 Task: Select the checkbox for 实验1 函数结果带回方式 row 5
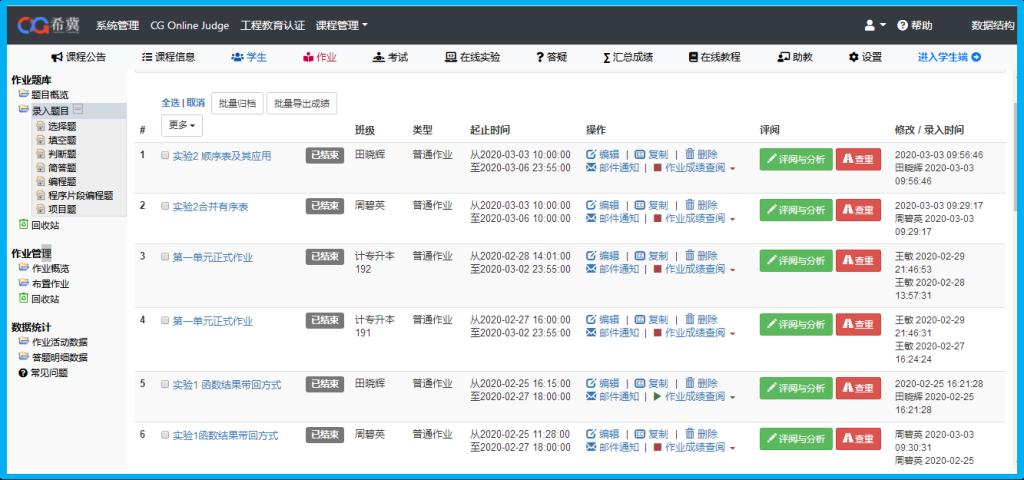tap(165, 384)
